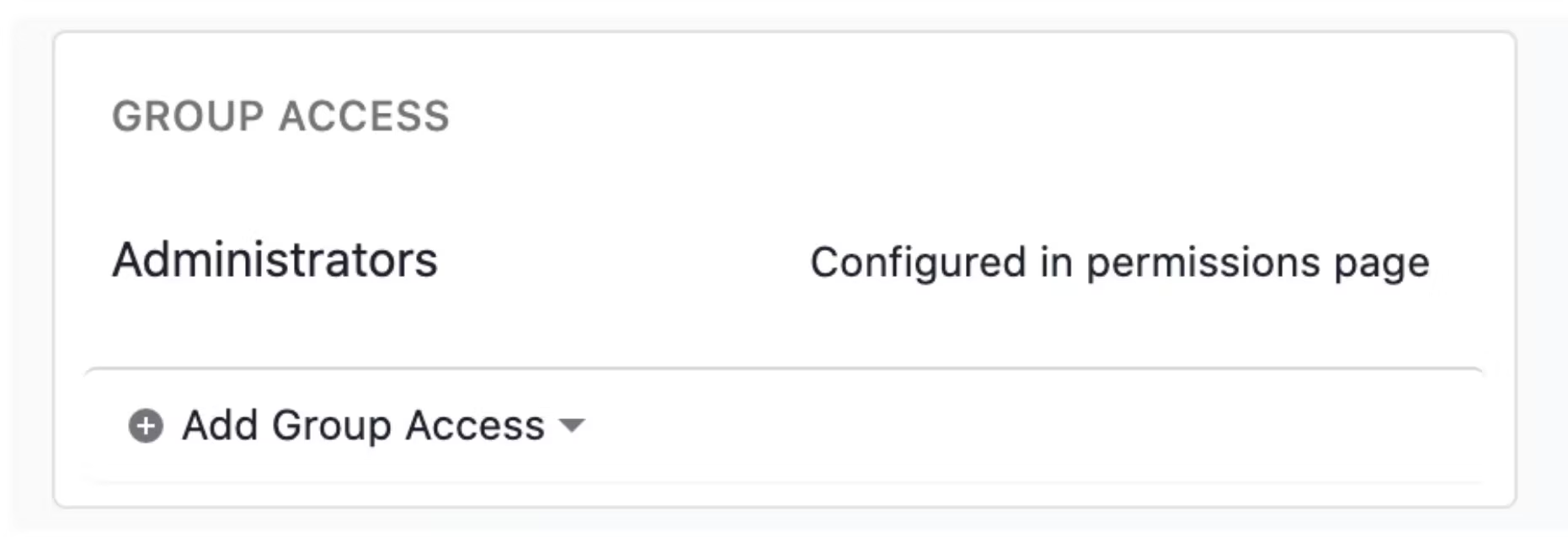Click the plus circle icon
The width and height of the screenshot is (1568, 537).
[x=146, y=426]
